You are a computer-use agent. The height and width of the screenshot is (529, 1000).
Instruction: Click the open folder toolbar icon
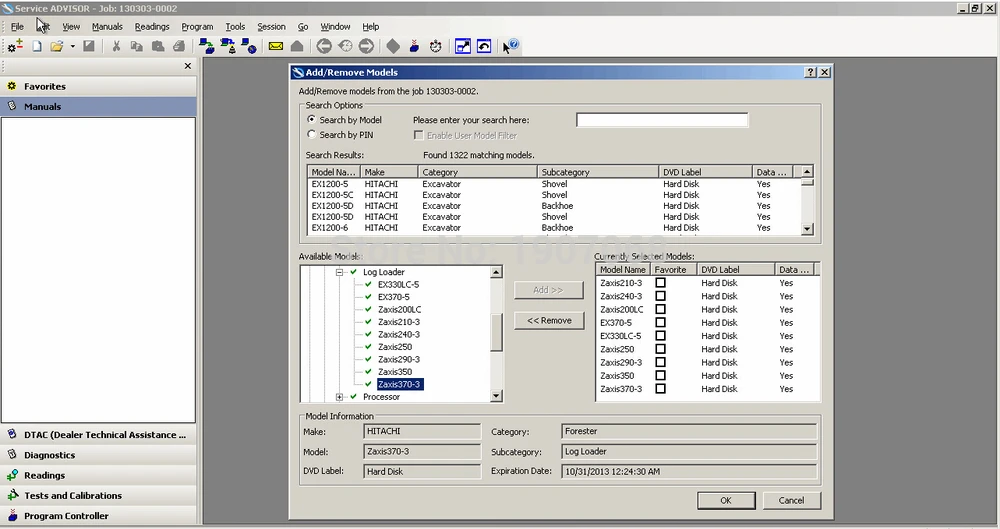tap(57, 46)
